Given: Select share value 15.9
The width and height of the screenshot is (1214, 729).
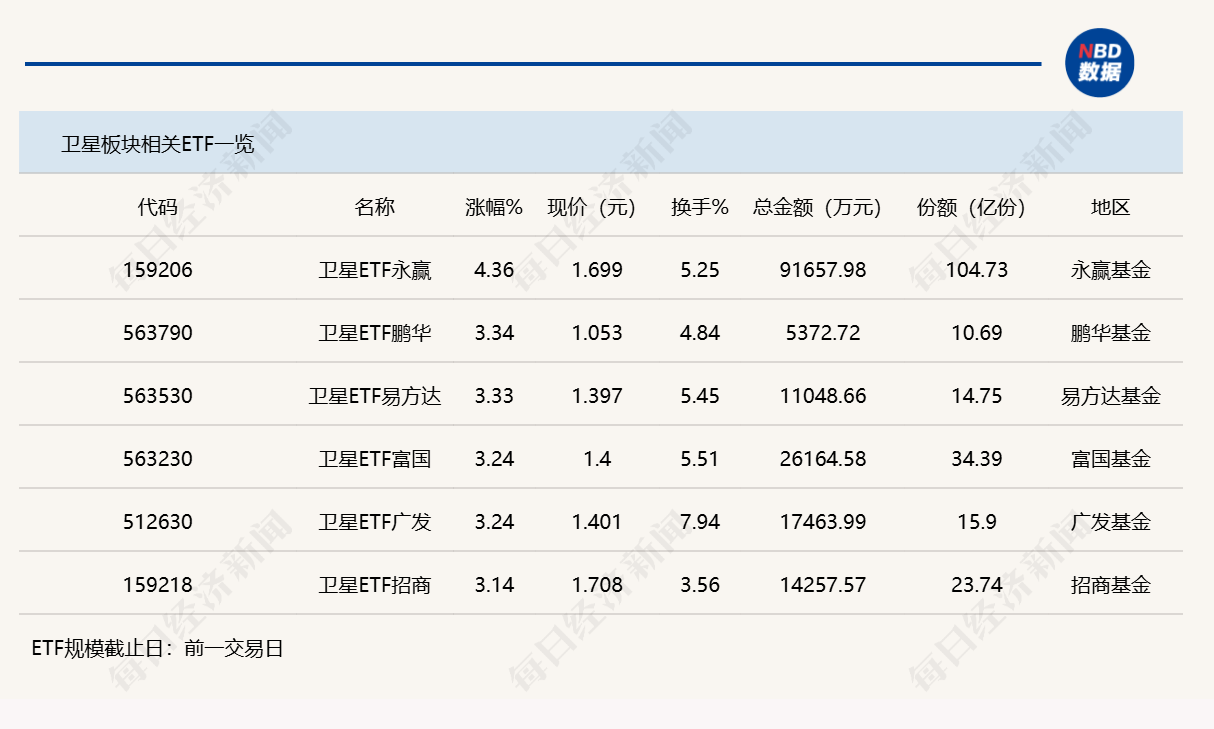Looking at the screenshot, I should point(977,522).
